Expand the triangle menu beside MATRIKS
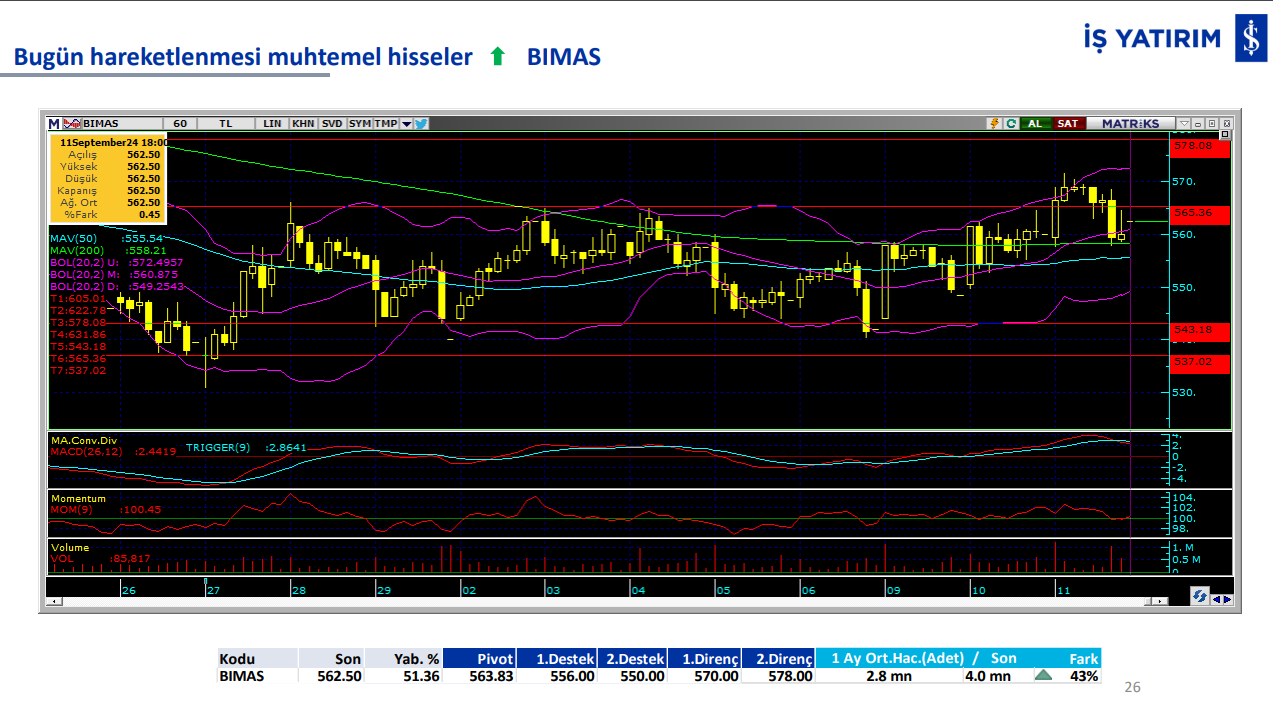1273x711 pixels. (x=1184, y=124)
